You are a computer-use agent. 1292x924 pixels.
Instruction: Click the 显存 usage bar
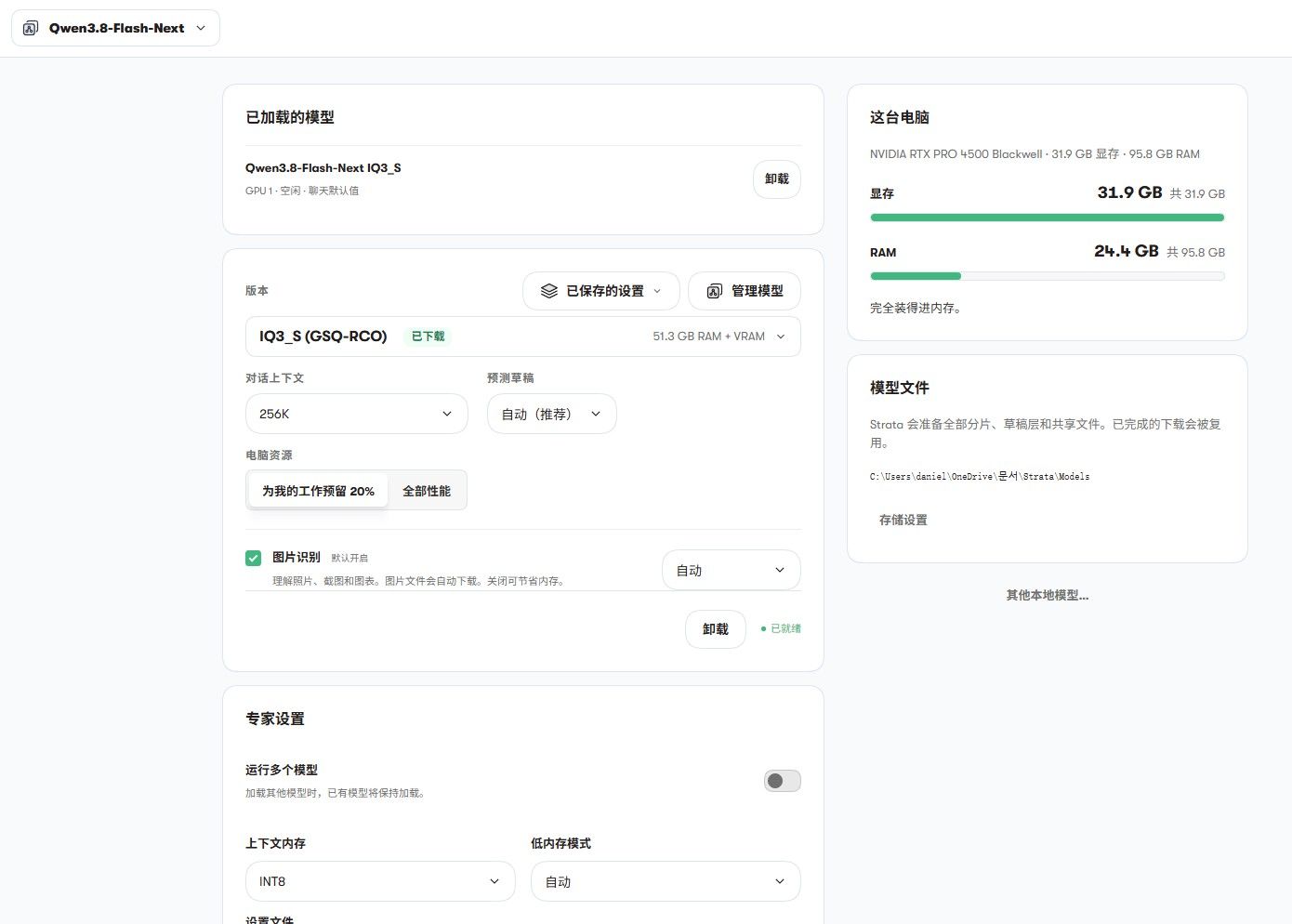[1047, 218]
